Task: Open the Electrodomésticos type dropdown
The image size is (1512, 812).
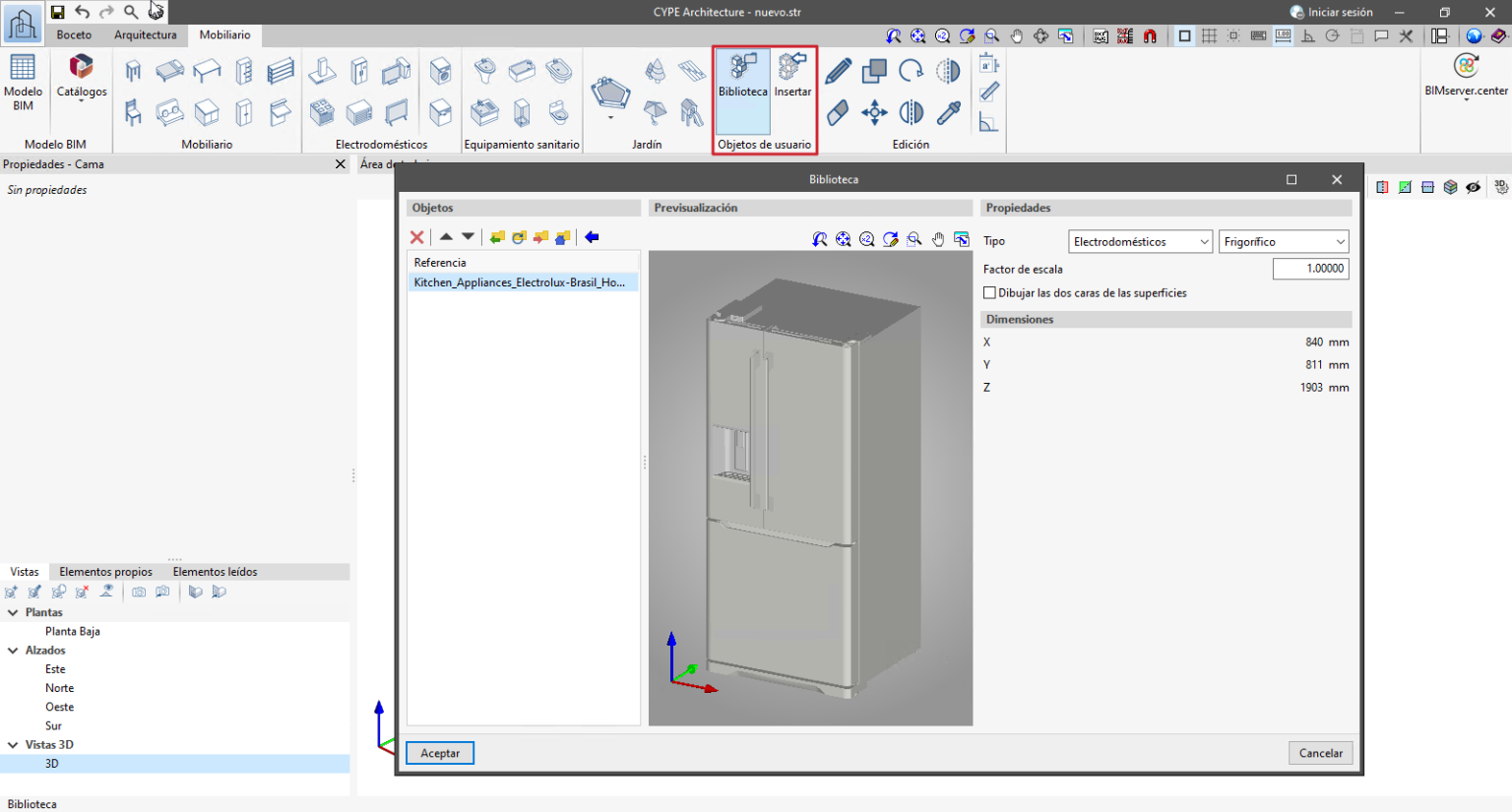Action: [x=1140, y=242]
